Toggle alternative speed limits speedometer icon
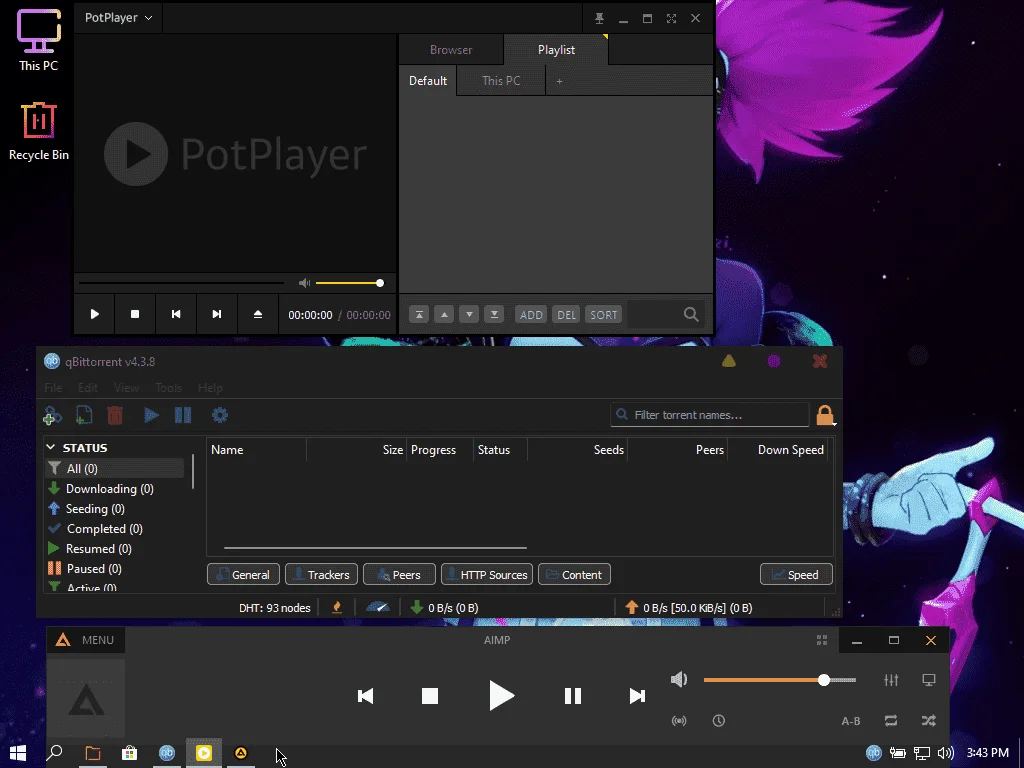 [377, 608]
